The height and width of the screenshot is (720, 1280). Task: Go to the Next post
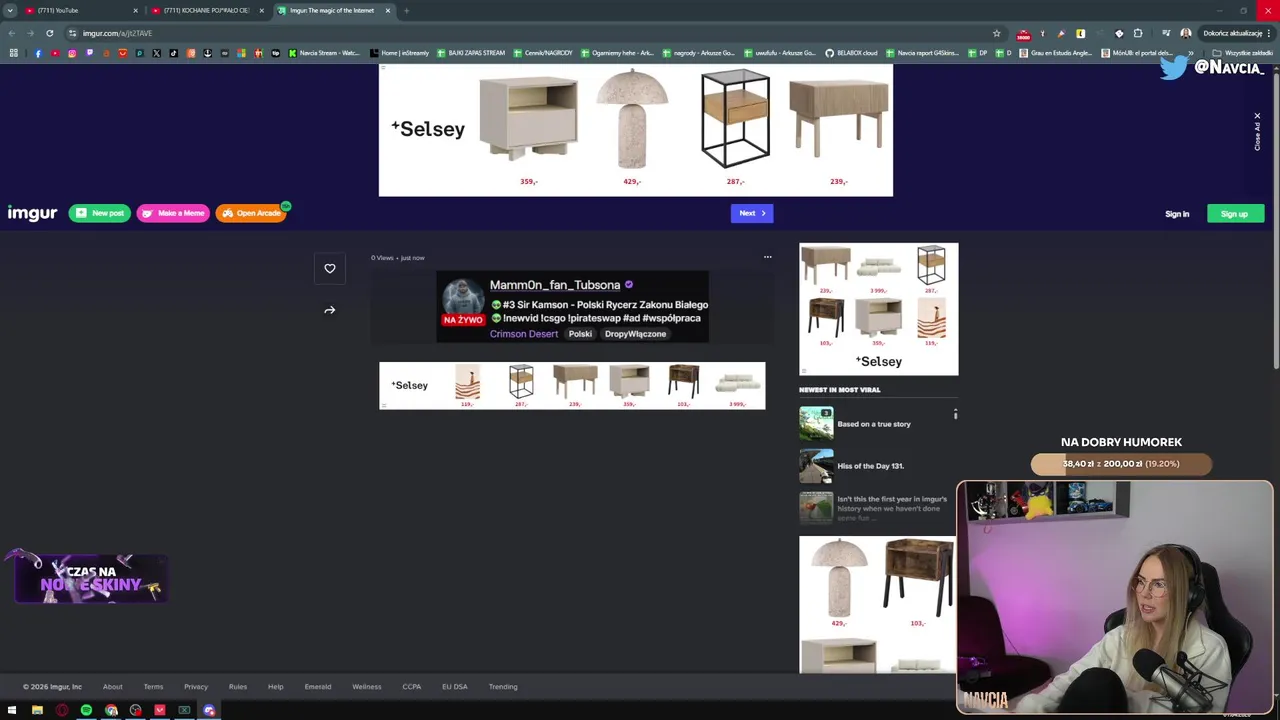[x=752, y=213]
